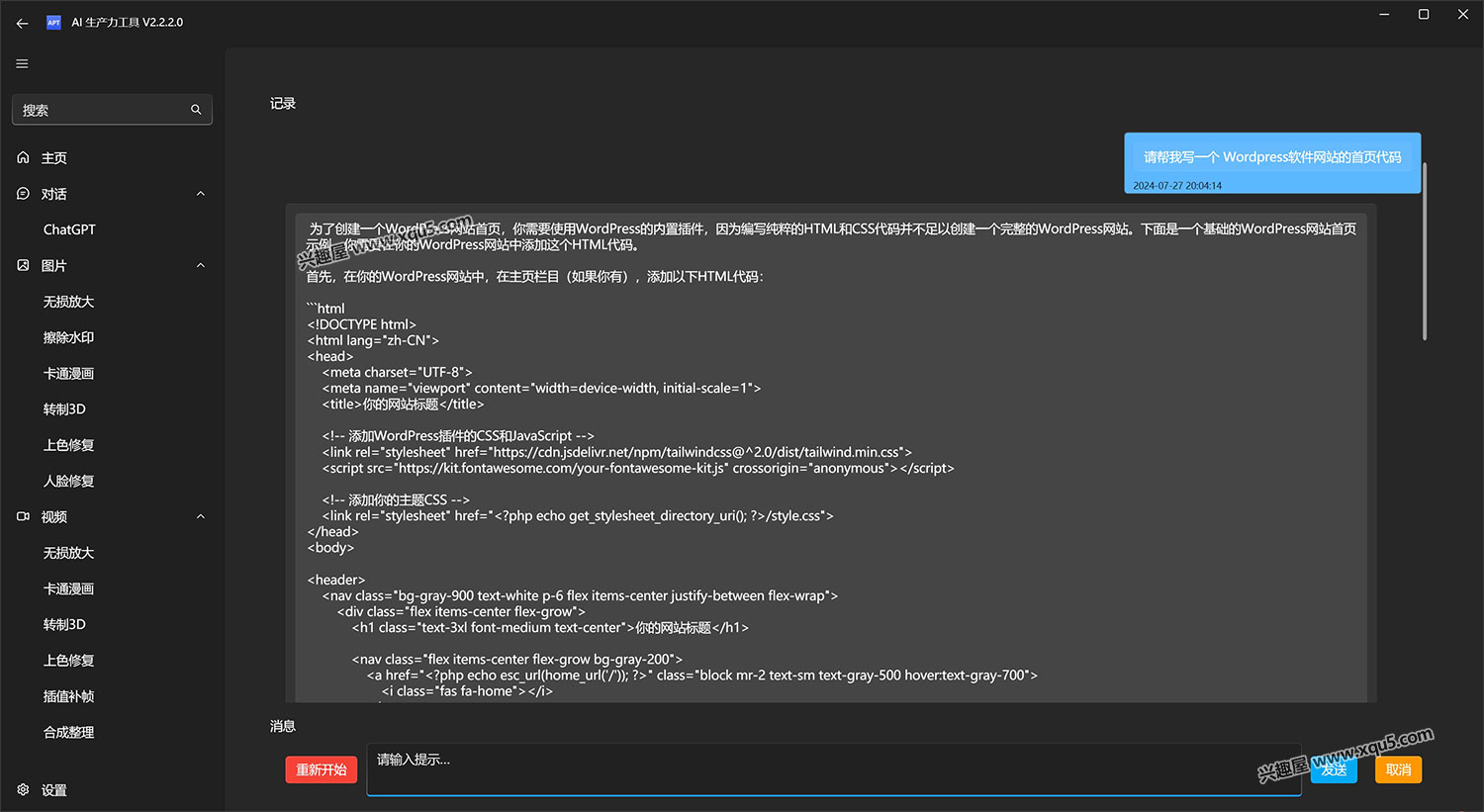The height and width of the screenshot is (812, 1484).
Task: Click the video camera icon beside 视频
Action: pyautogui.click(x=24, y=516)
